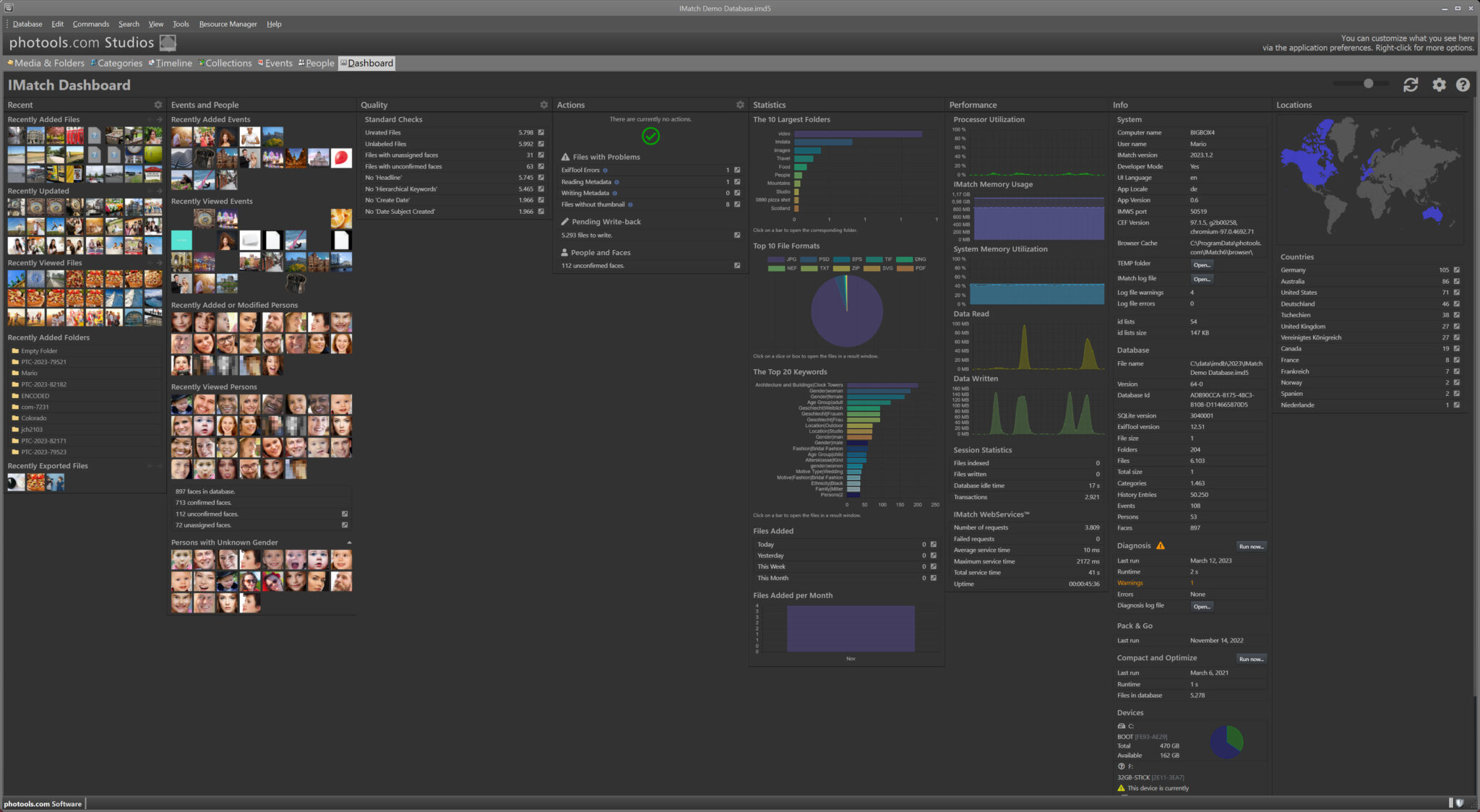The image size is (1480, 812).
Task: Toggle the PDF legend entry in formats chart
Action: pos(905,269)
